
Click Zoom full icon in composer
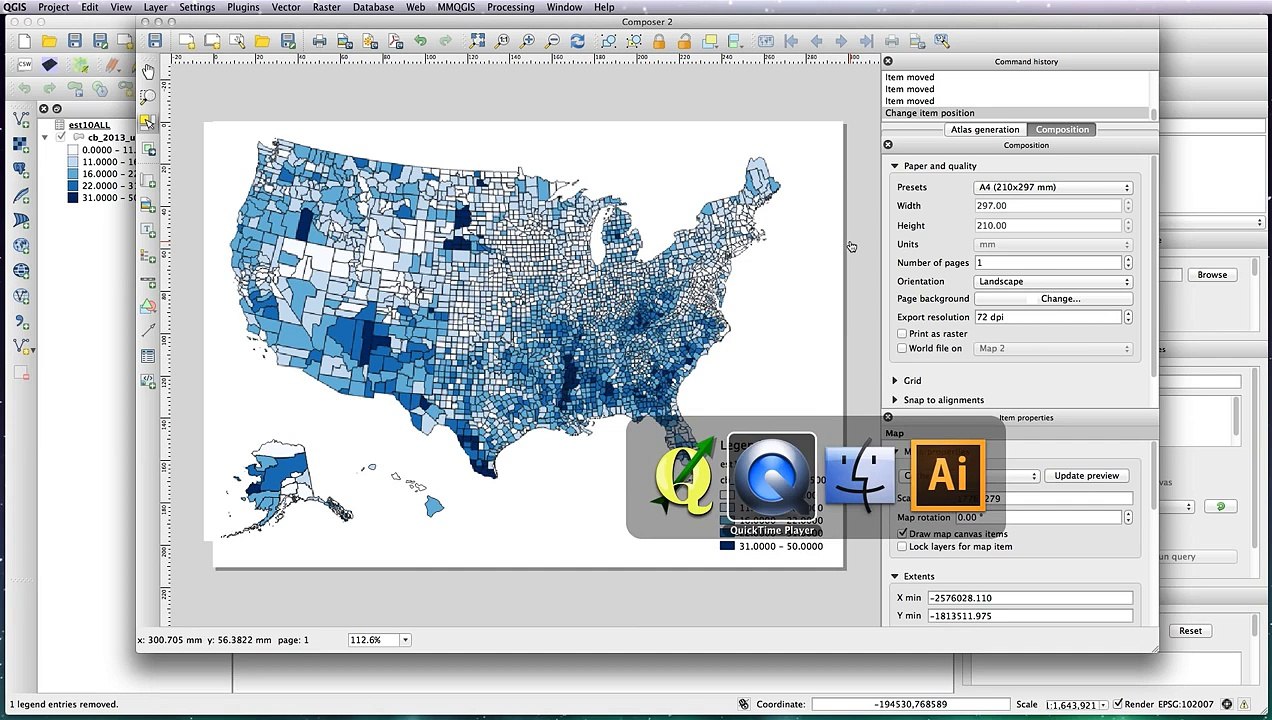[x=477, y=41]
